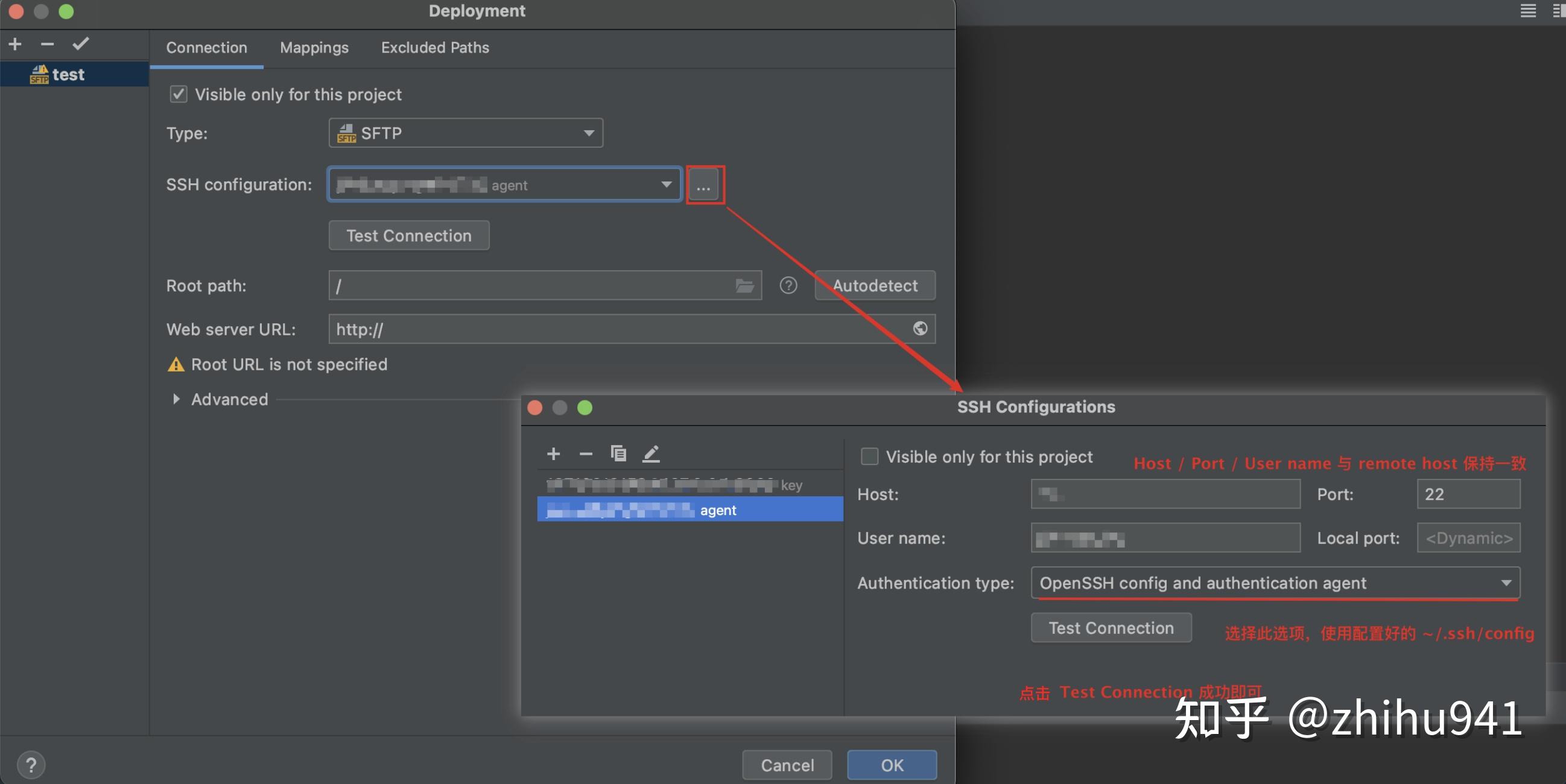Open the Root path folder picker

pos(744,286)
